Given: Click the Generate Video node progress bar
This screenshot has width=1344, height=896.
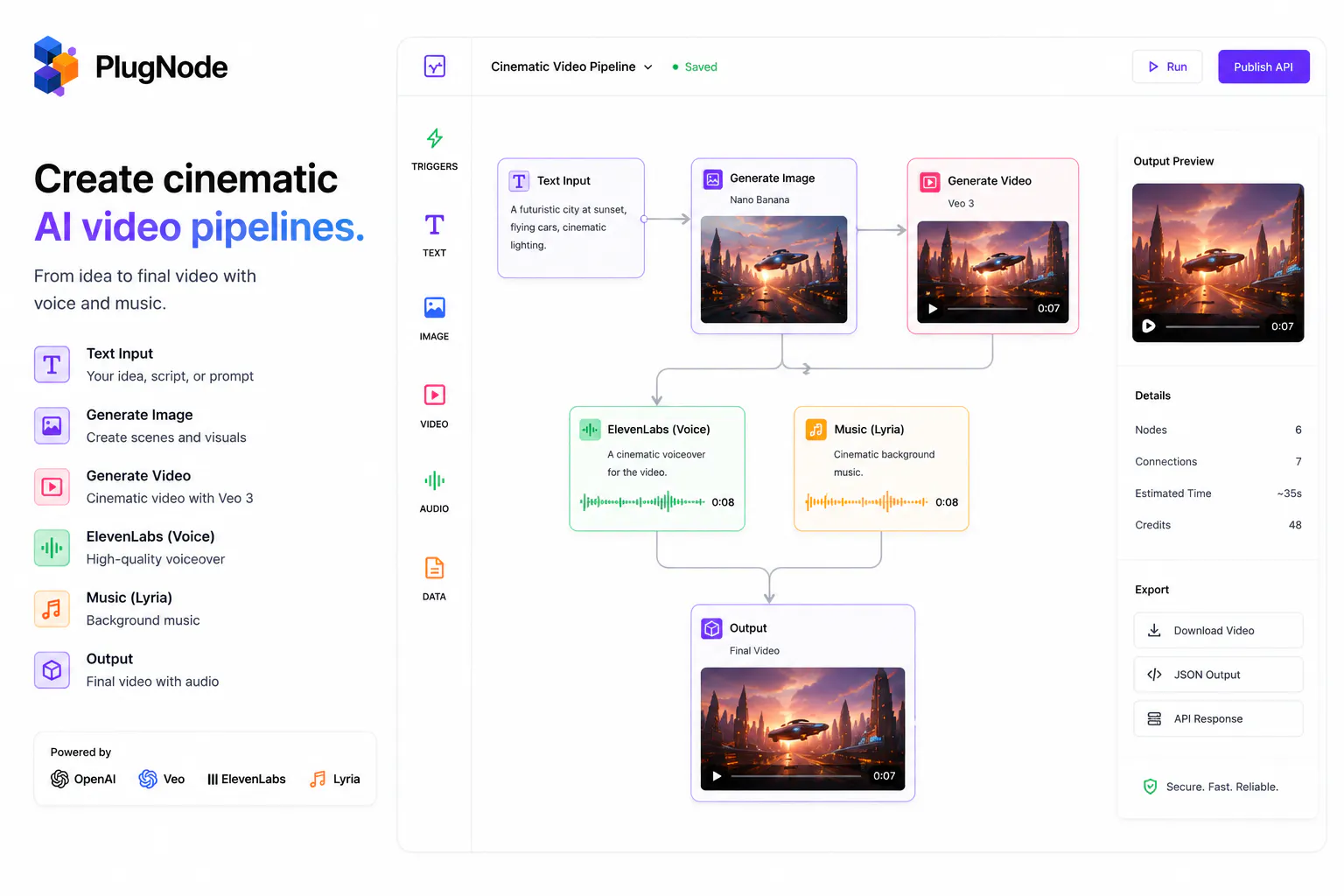Looking at the screenshot, I should point(987,309).
